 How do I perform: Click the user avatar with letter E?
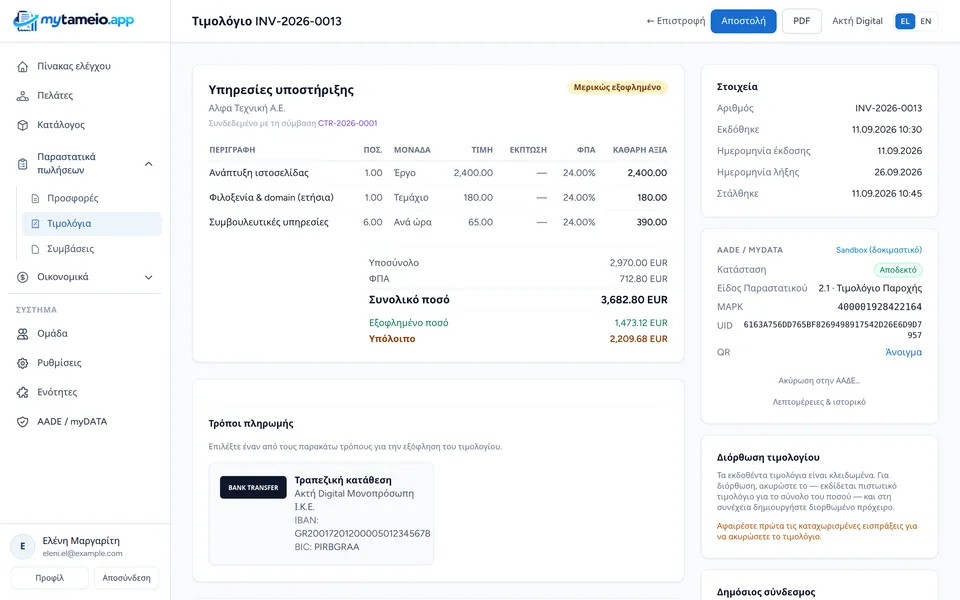coord(23,546)
